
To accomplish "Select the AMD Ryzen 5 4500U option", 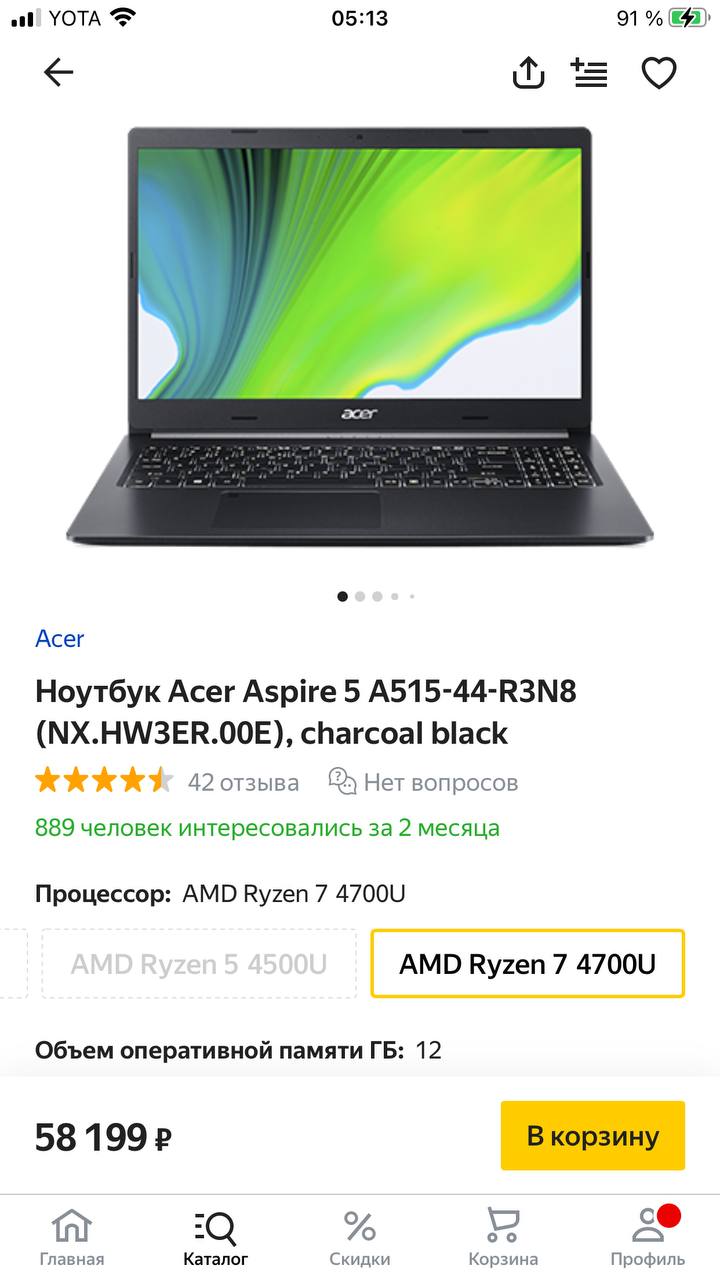I will (x=199, y=964).
